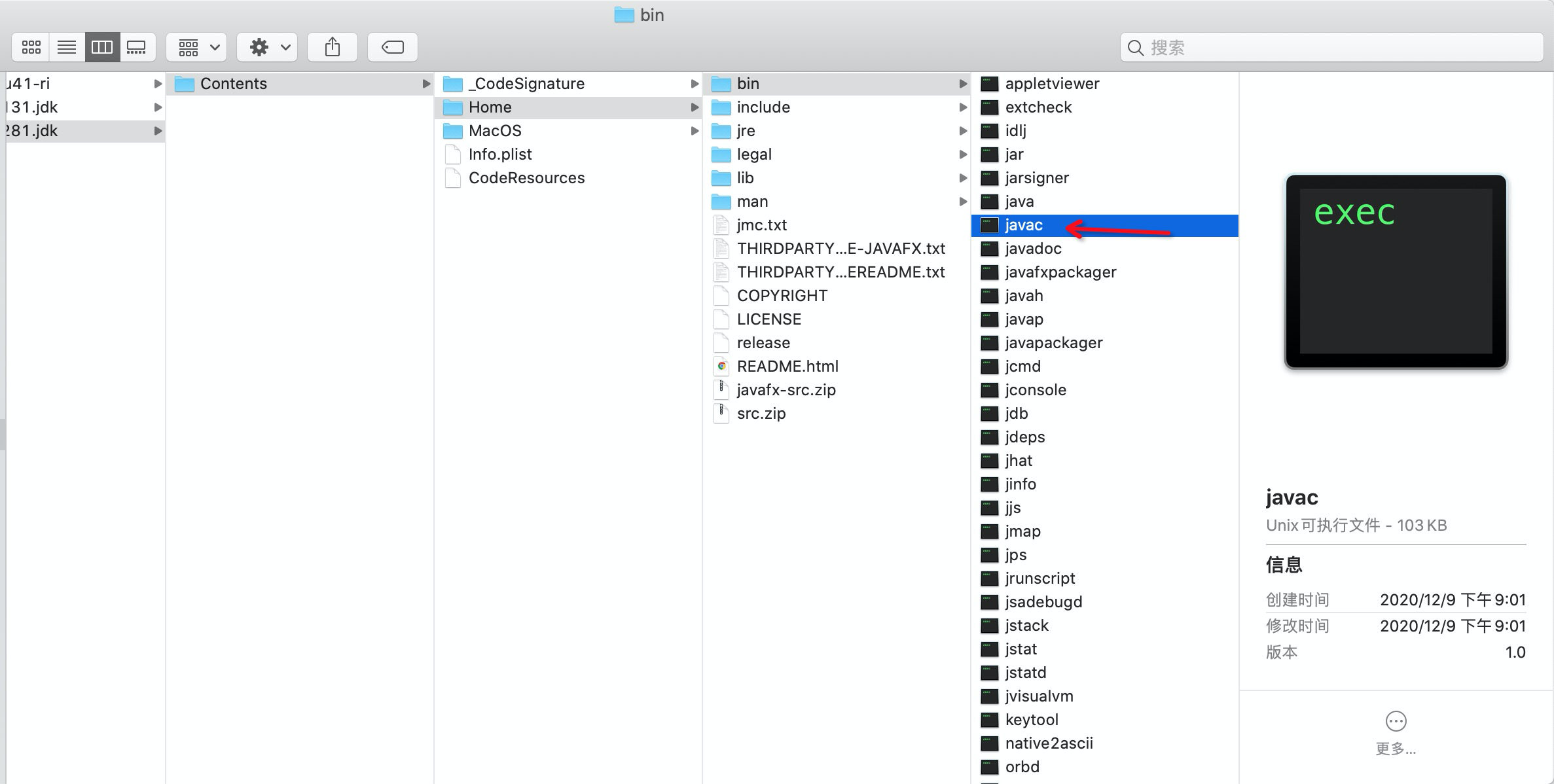Select the keytool executable
The image size is (1554, 784).
click(1032, 720)
